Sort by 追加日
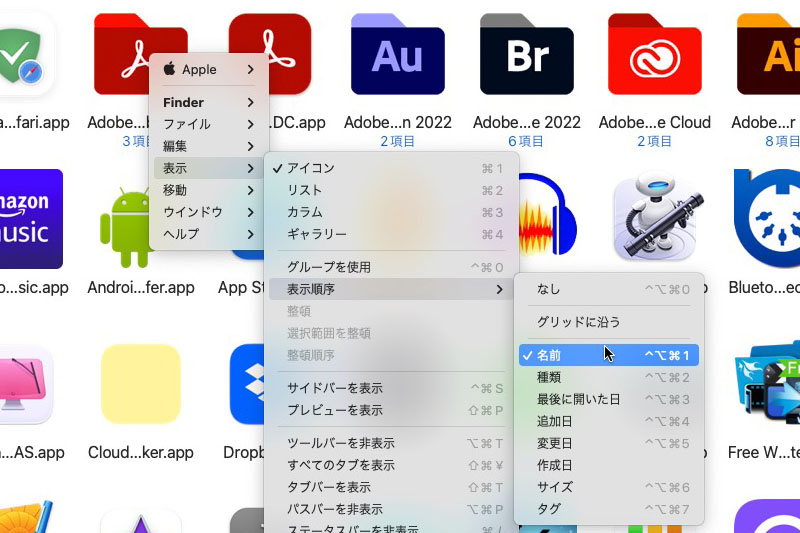The width and height of the screenshot is (800, 533). (609, 421)
